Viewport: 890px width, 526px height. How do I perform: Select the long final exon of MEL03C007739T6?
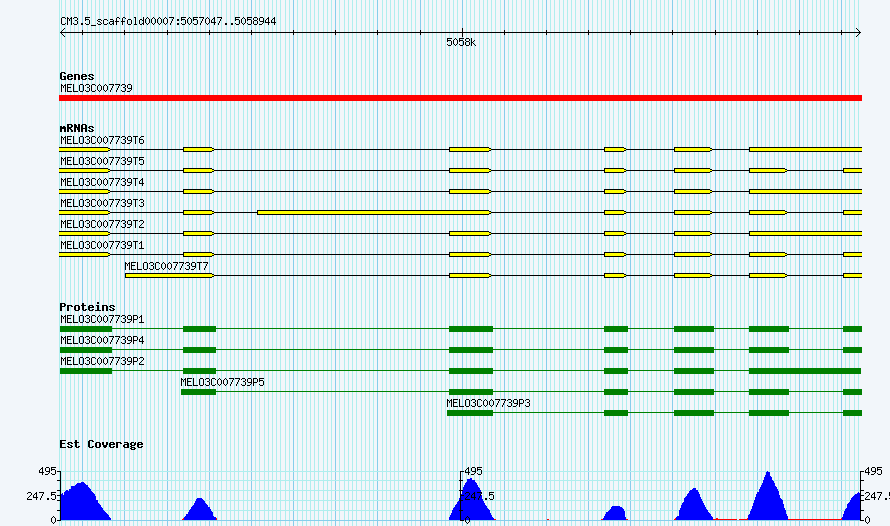tap(805, 150)
